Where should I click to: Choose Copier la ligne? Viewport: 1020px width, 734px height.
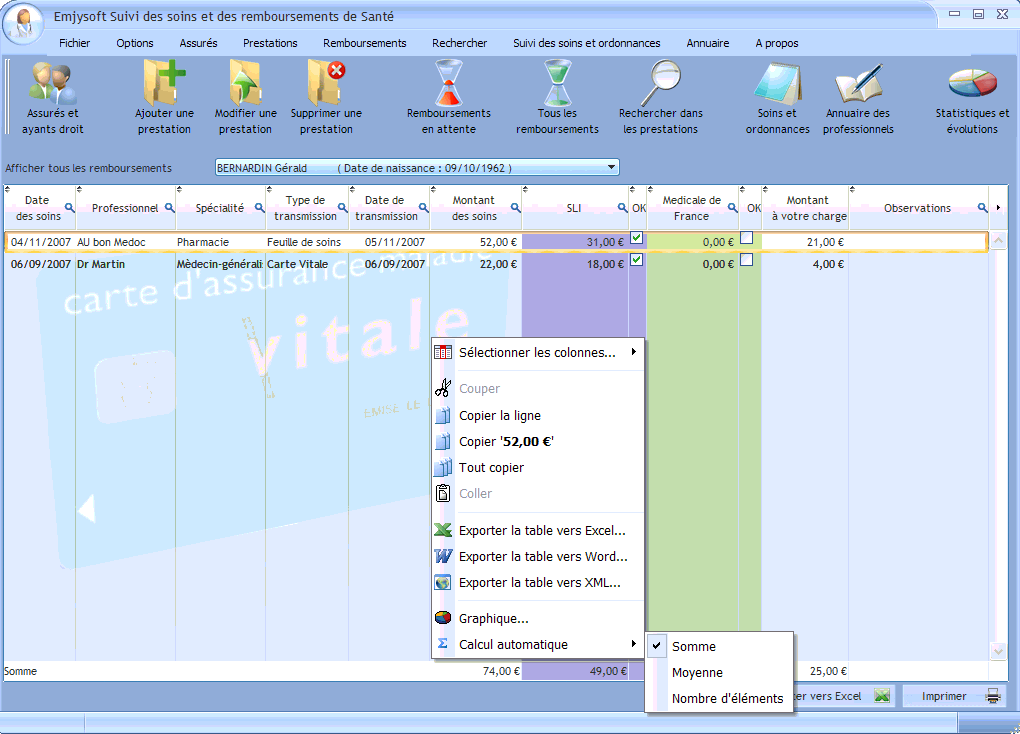click(x=538, y=416)
